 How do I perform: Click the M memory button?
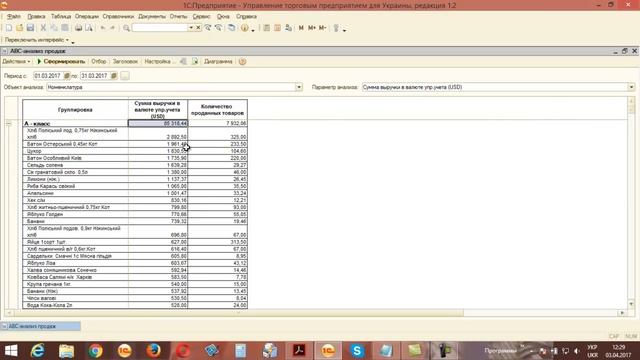[301, 28]
